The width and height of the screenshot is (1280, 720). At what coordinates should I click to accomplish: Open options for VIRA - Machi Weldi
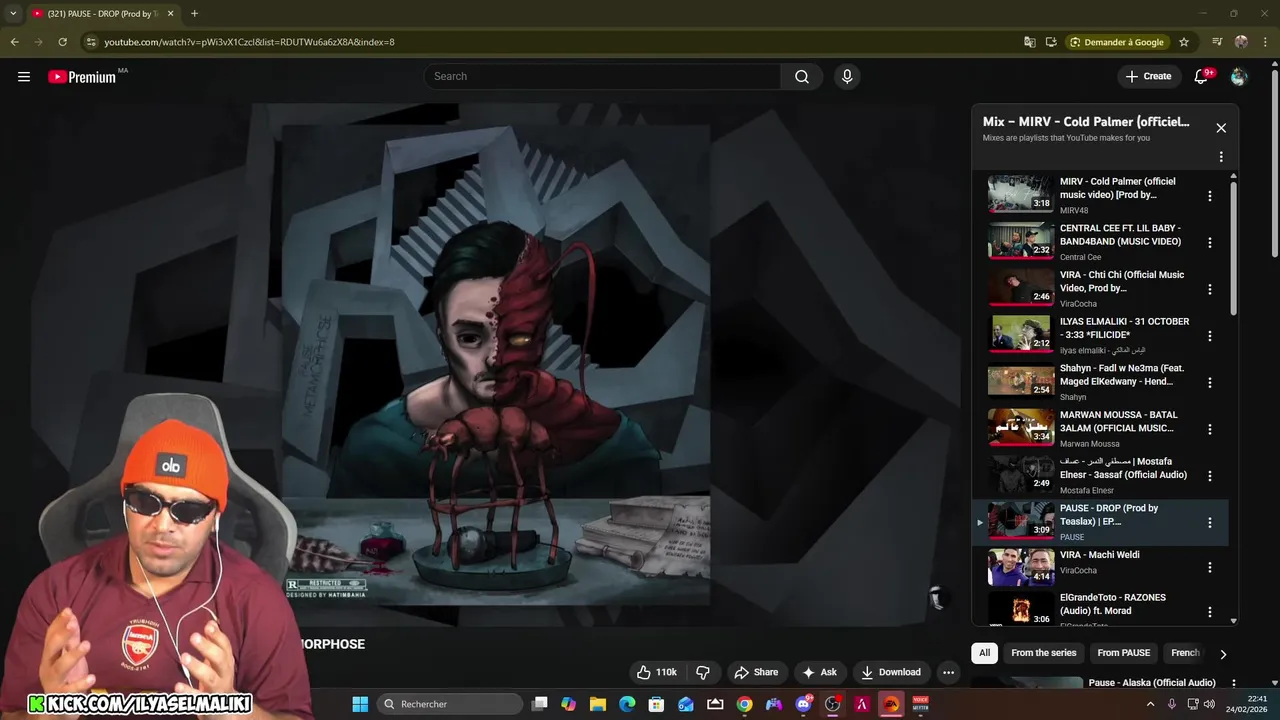[1210, 567]
